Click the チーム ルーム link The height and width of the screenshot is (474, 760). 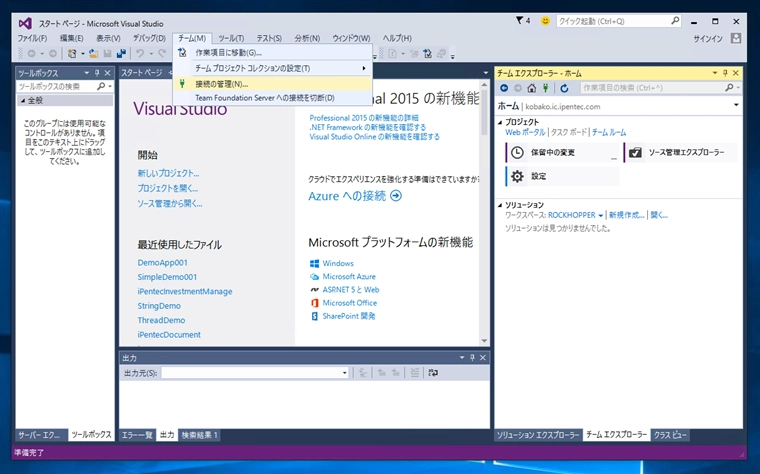coord(609,132)
